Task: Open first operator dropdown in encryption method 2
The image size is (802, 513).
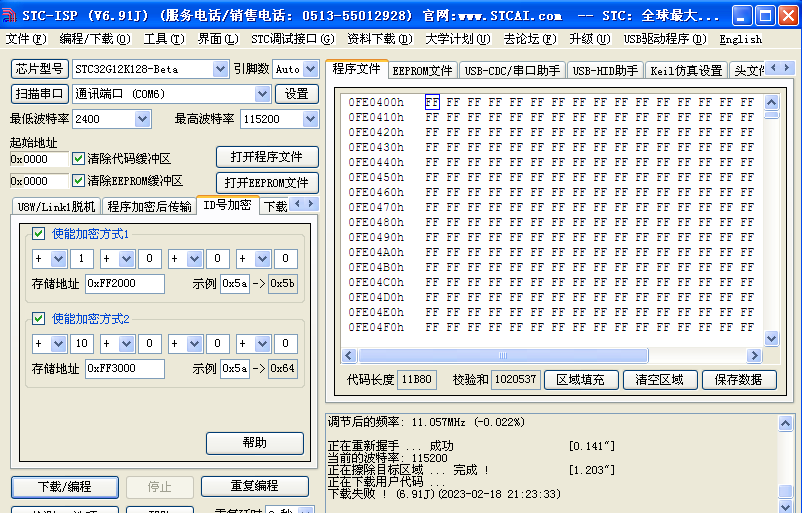Action: point(59,344)
